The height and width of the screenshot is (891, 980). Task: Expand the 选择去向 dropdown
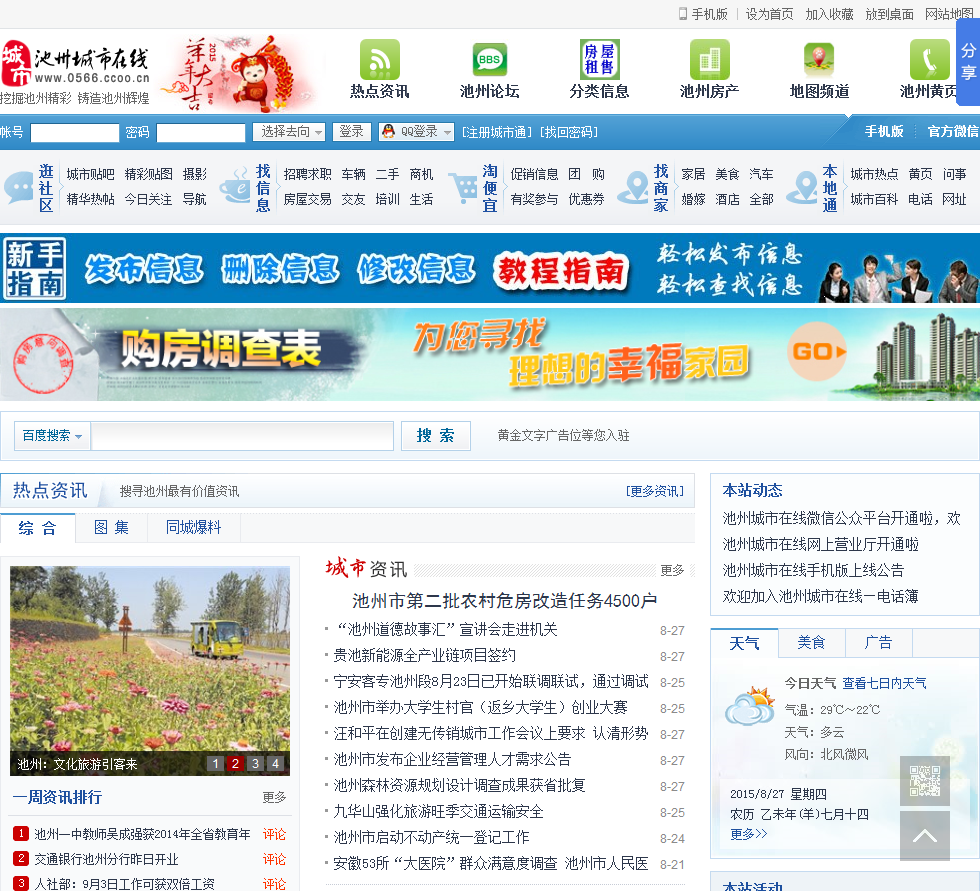(x=289, y=132)
